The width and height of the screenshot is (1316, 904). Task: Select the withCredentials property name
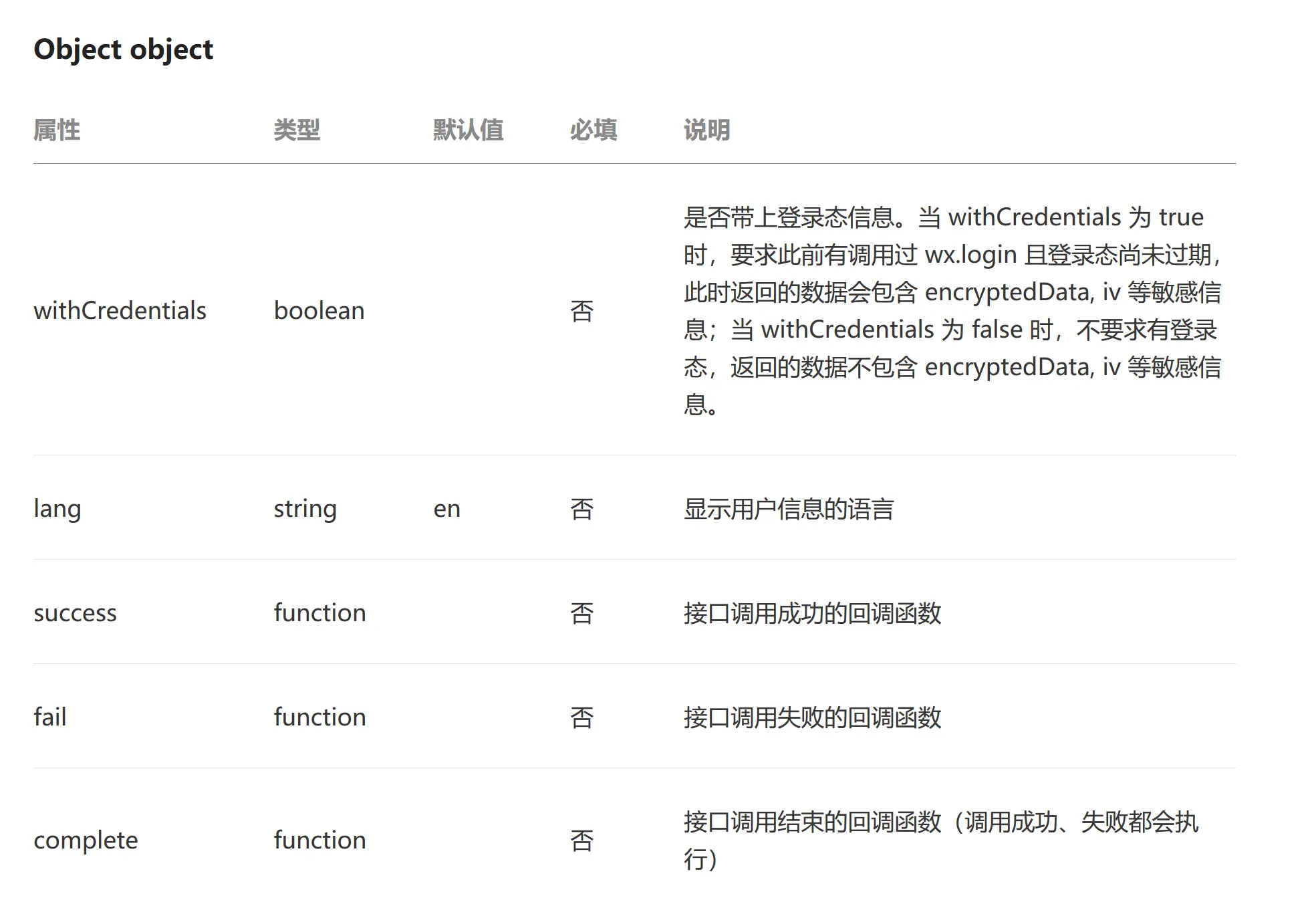point(120,311)
